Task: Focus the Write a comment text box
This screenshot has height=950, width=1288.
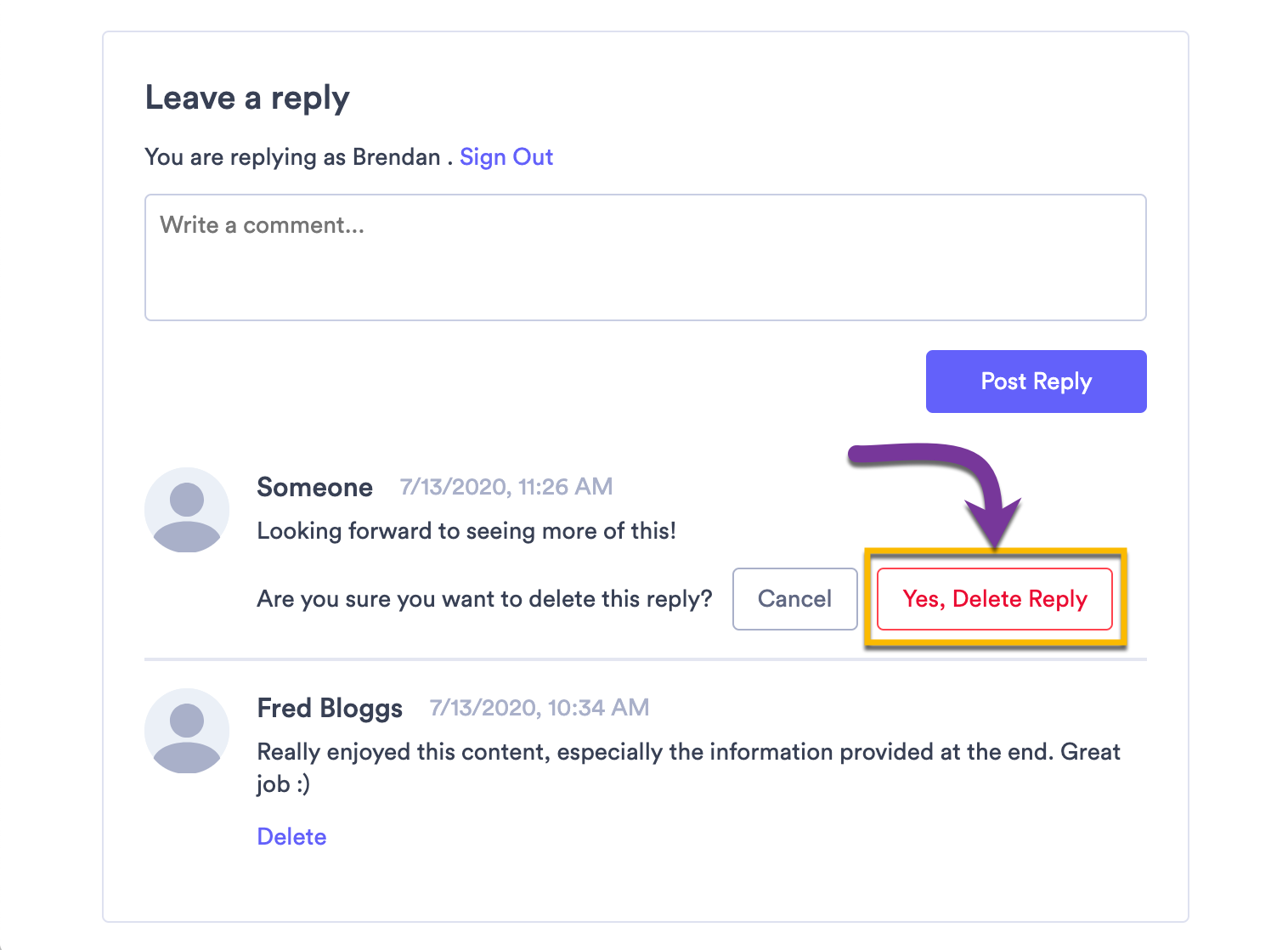Action: [x=646, y=257]
